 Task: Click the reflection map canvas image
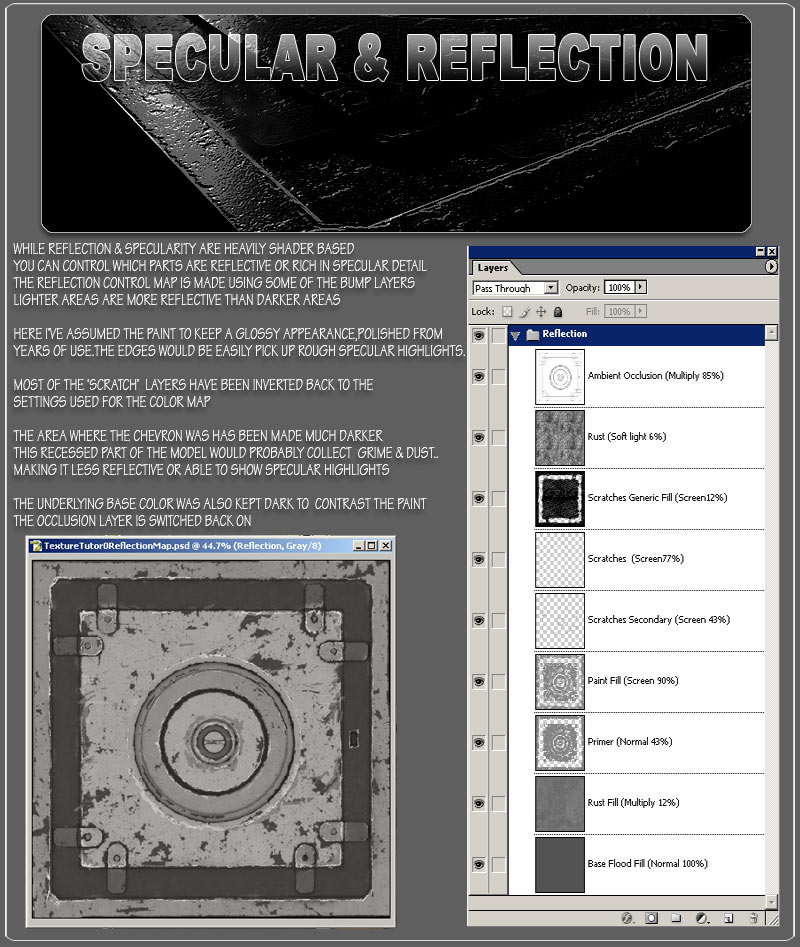[x=211, y=740]
